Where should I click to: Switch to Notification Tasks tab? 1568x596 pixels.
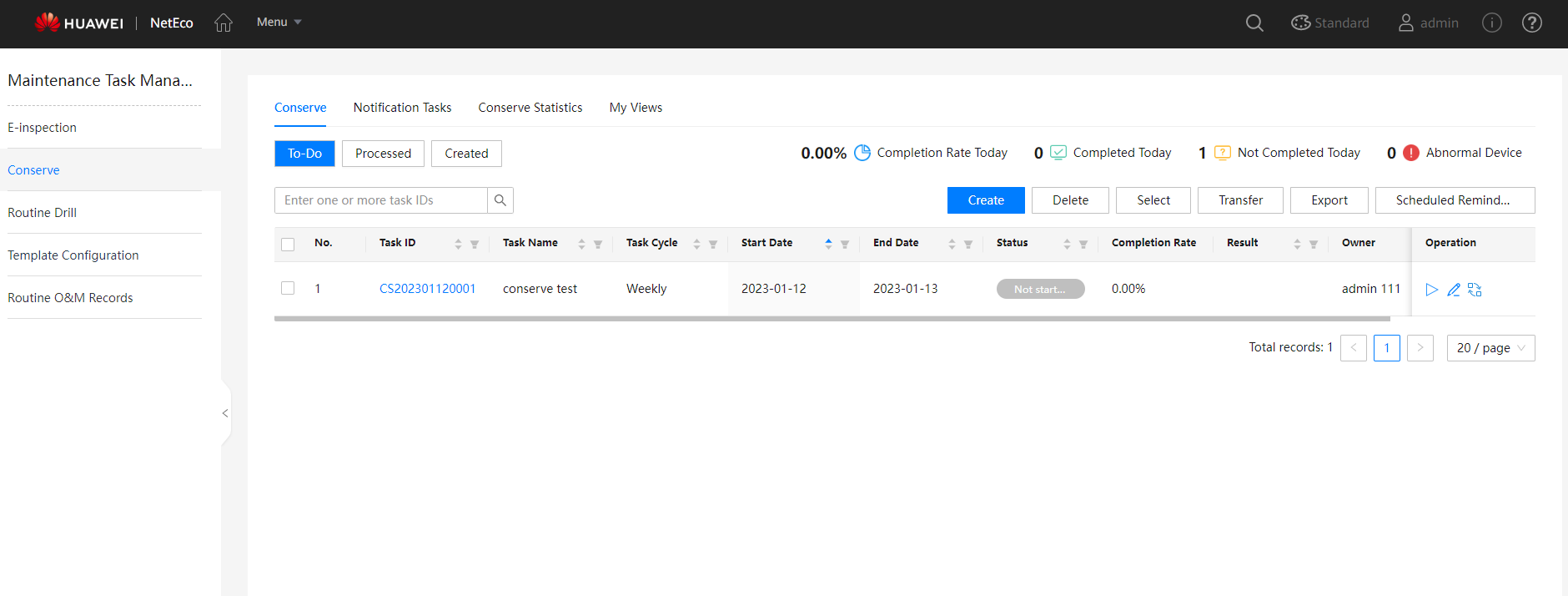pyautogui.click(x=402, y=108)
